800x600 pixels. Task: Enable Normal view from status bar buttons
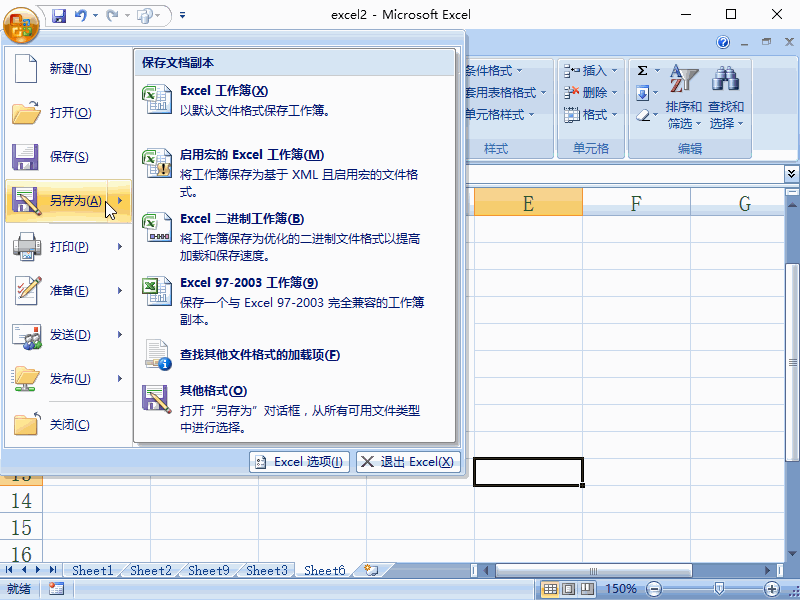(x=549, y=588)
